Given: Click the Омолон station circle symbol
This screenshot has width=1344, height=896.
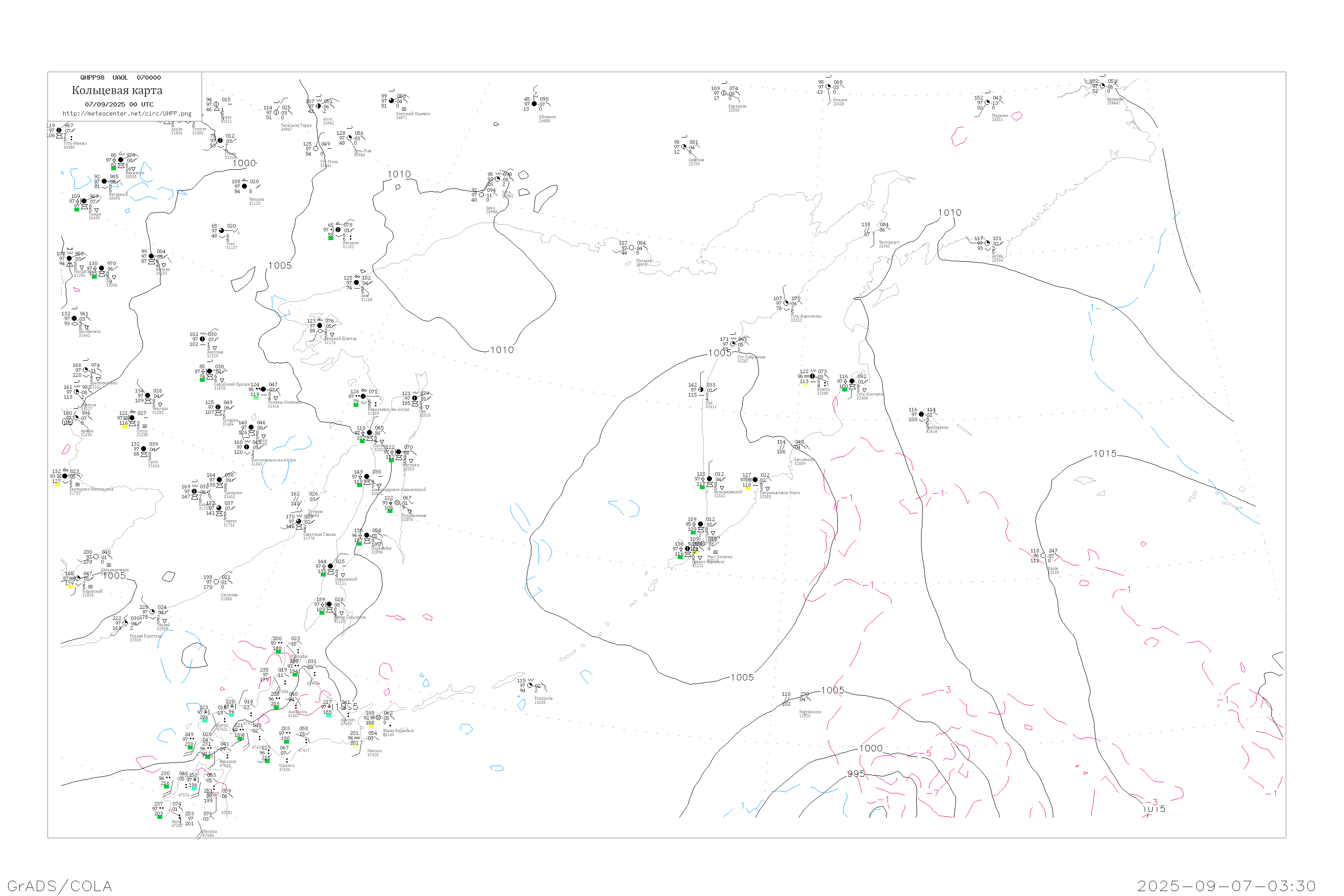Looking at the screenshot, I should [828, 87].
